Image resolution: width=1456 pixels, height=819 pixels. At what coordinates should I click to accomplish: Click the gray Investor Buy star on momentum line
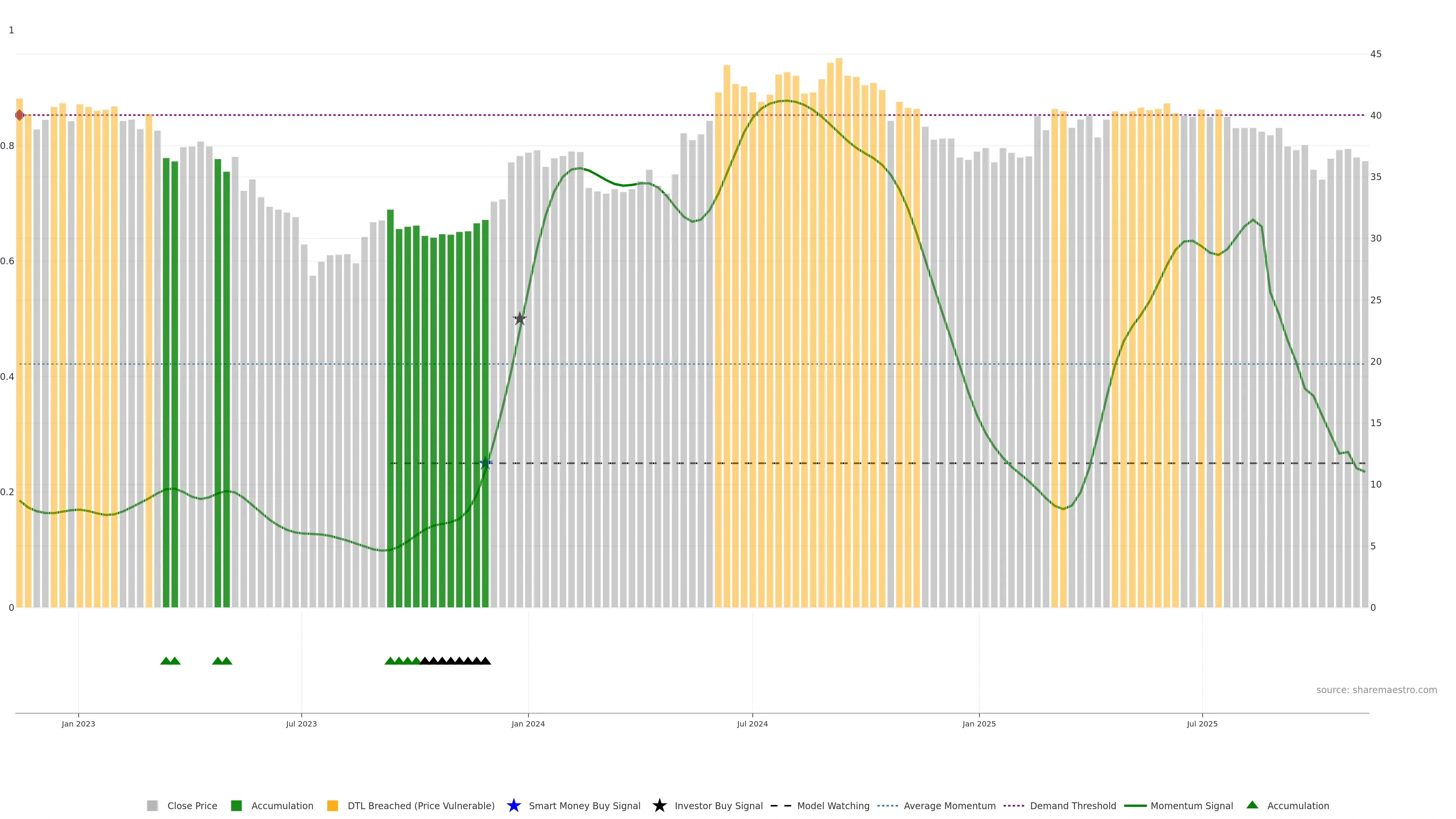[519, 319]
